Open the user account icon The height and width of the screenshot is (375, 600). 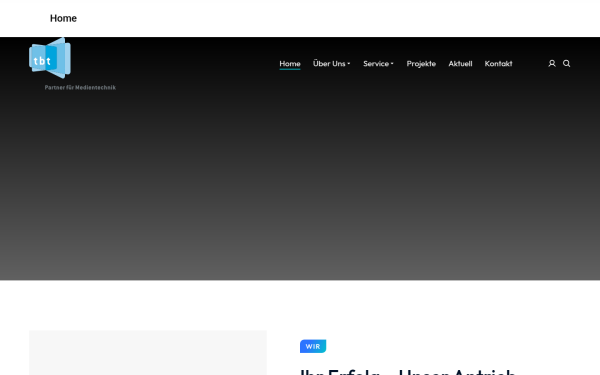(x=552, y=64)
